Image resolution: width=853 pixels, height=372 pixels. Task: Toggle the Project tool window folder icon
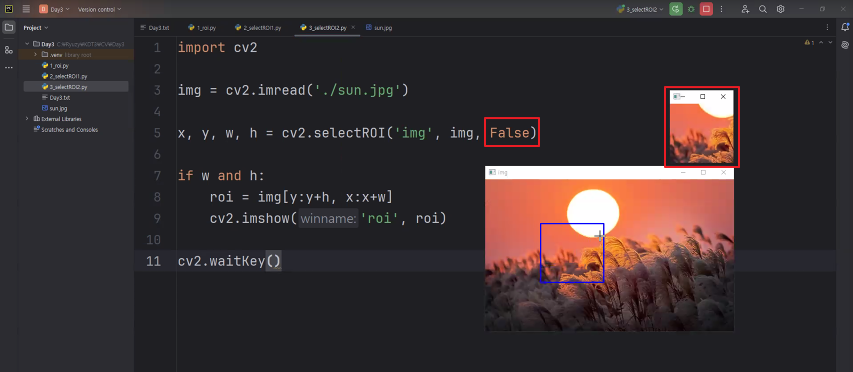point(9,27)
